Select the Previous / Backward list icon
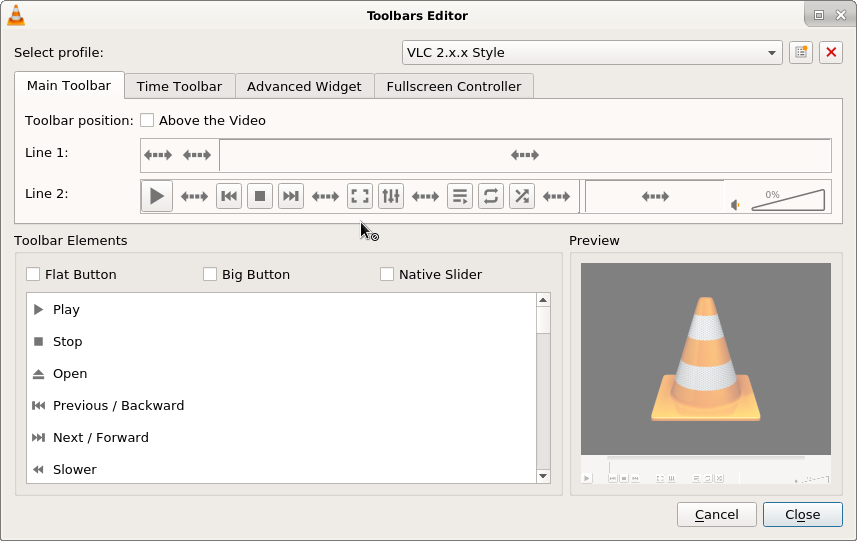Screen dimensions: 857x541 [x=38, y=405]
